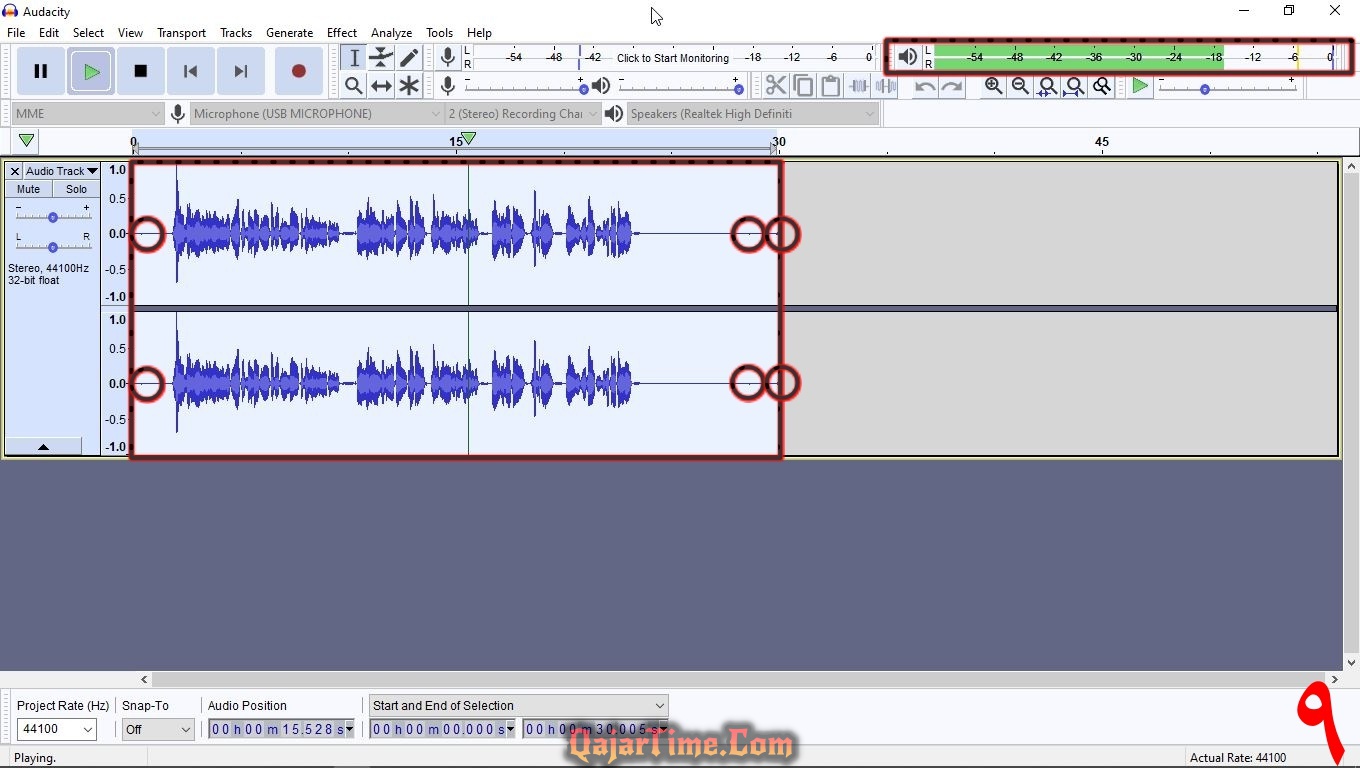1360x768 pixels.
Task: Click the Zoom In button
Action: (993, 86)
